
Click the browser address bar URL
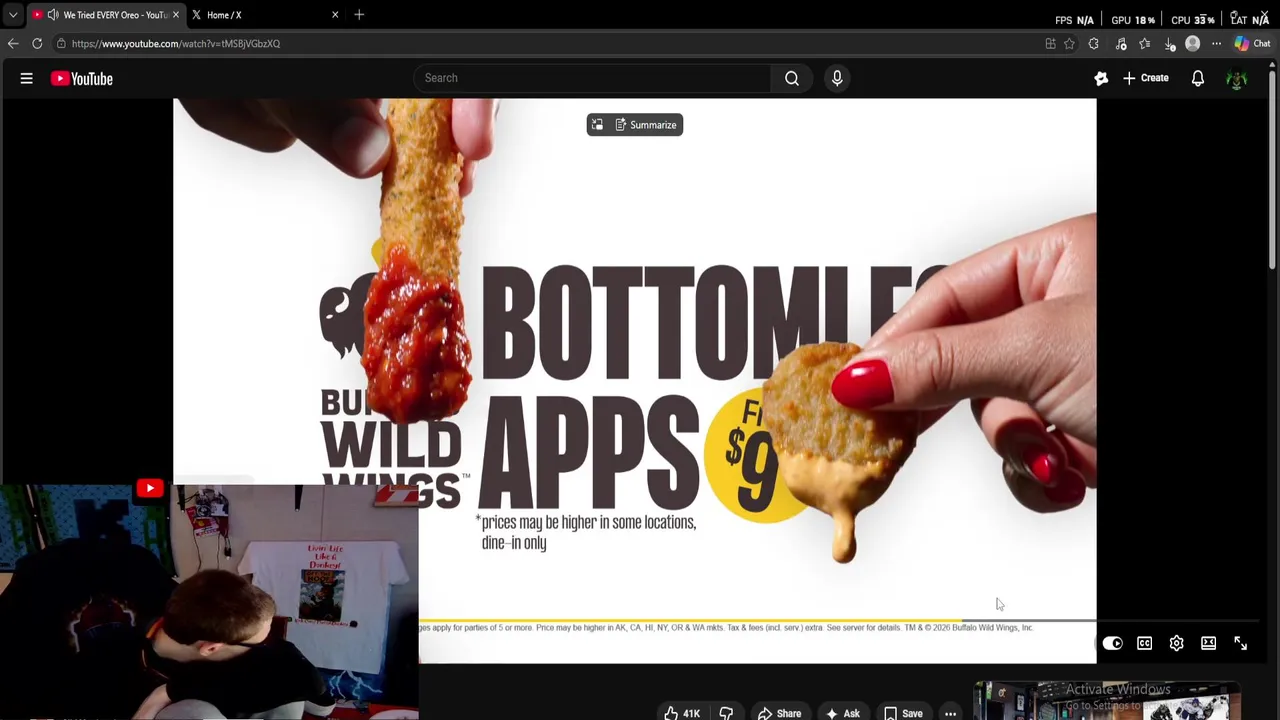point(176,43)
